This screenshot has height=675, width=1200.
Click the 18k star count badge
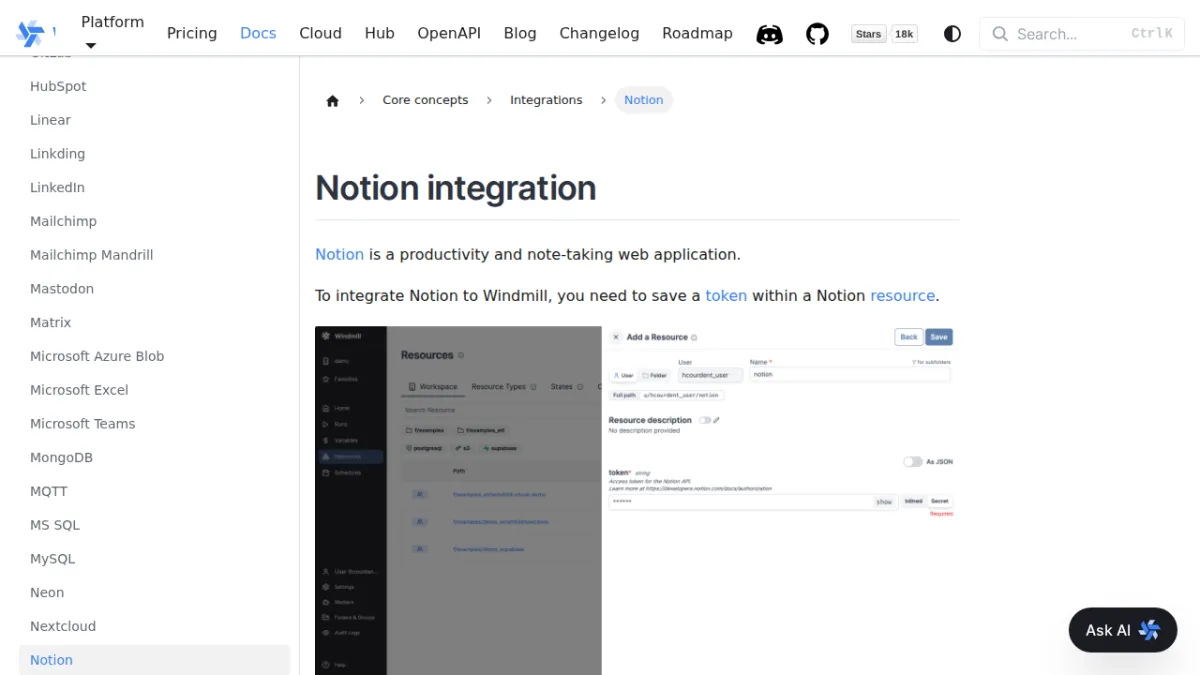point(904,34)
